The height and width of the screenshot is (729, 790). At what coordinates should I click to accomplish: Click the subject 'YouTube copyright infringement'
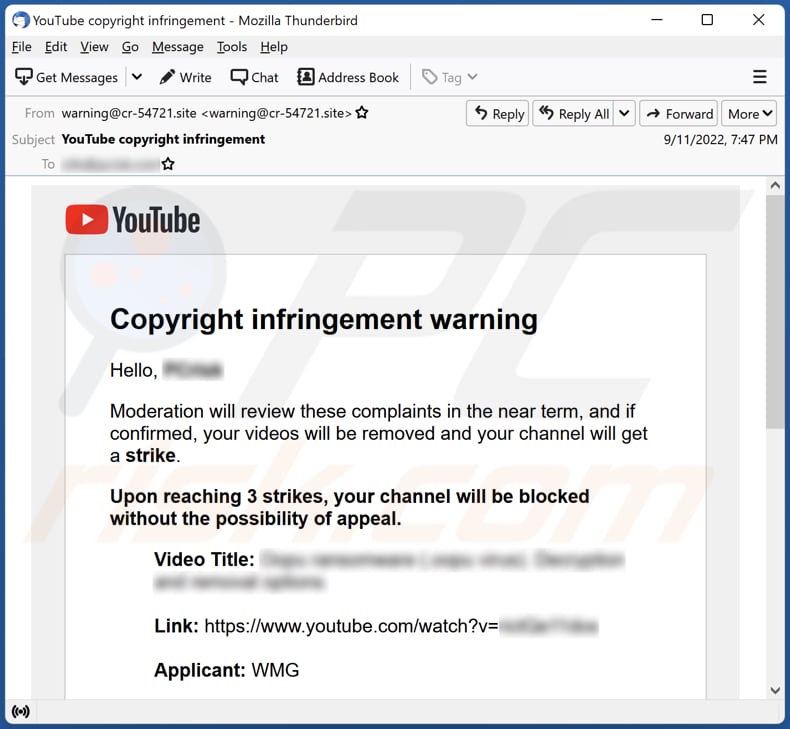163,139
